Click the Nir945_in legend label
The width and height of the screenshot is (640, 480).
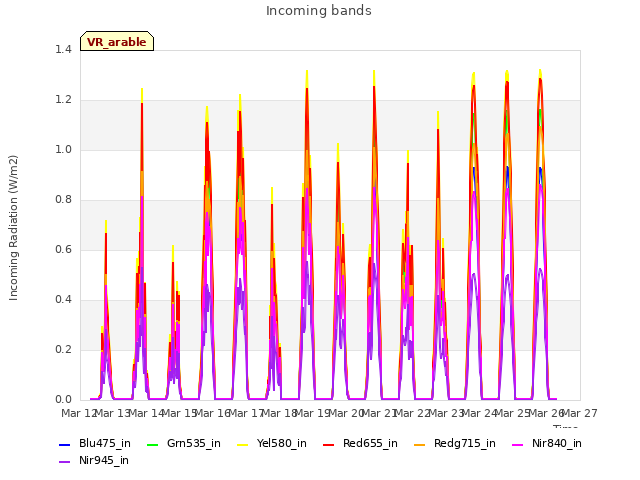pyautogui.click(x=104, y=461)
